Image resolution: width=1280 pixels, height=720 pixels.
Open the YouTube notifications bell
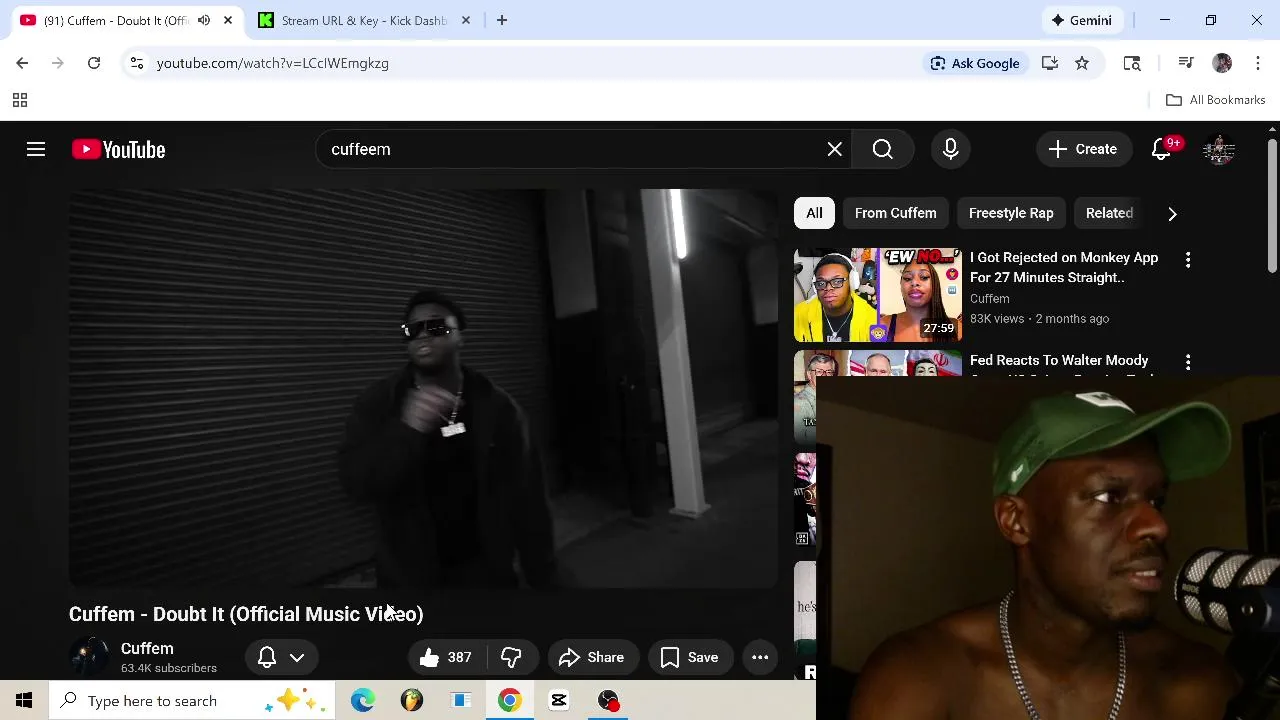tap(1162, 149)
